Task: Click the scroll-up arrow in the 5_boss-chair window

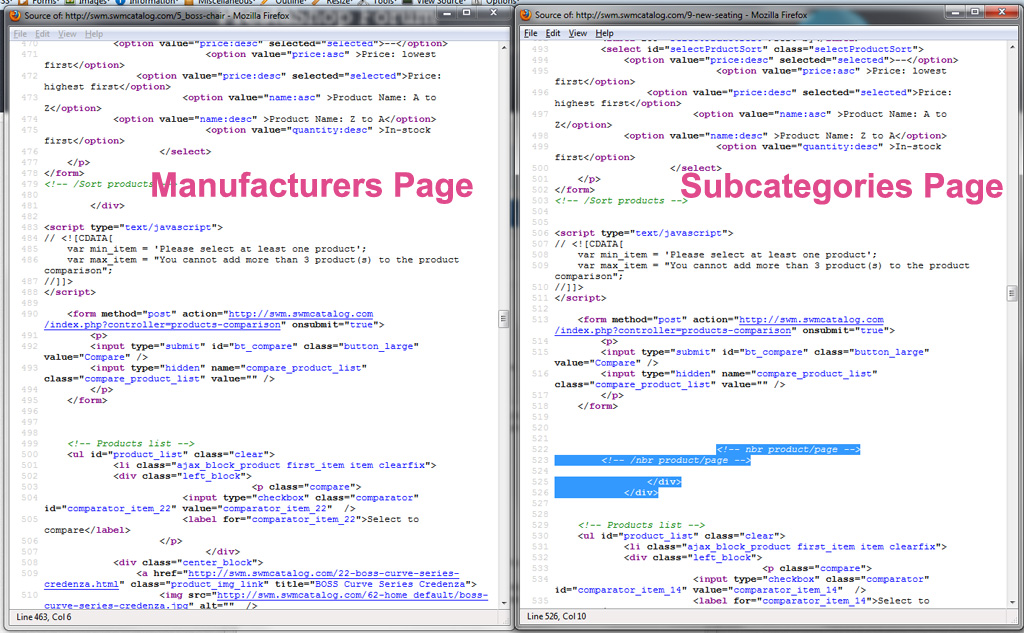Action: click(504, 48)
